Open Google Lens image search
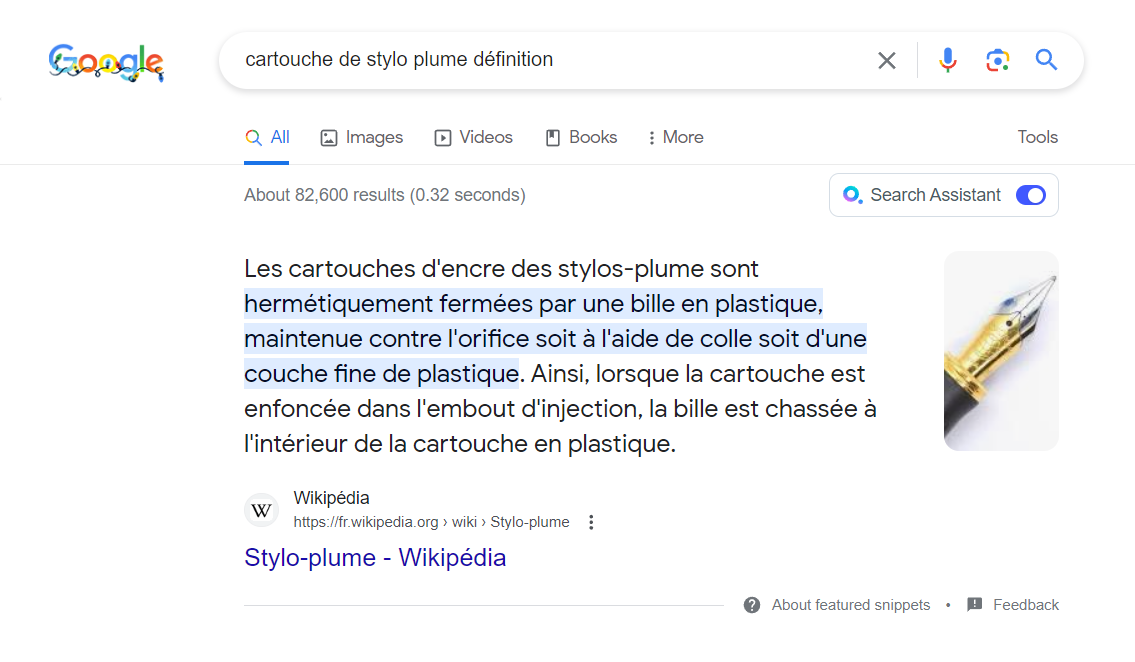Viewport: 1135px width, 662px height. tap(997, 60)
